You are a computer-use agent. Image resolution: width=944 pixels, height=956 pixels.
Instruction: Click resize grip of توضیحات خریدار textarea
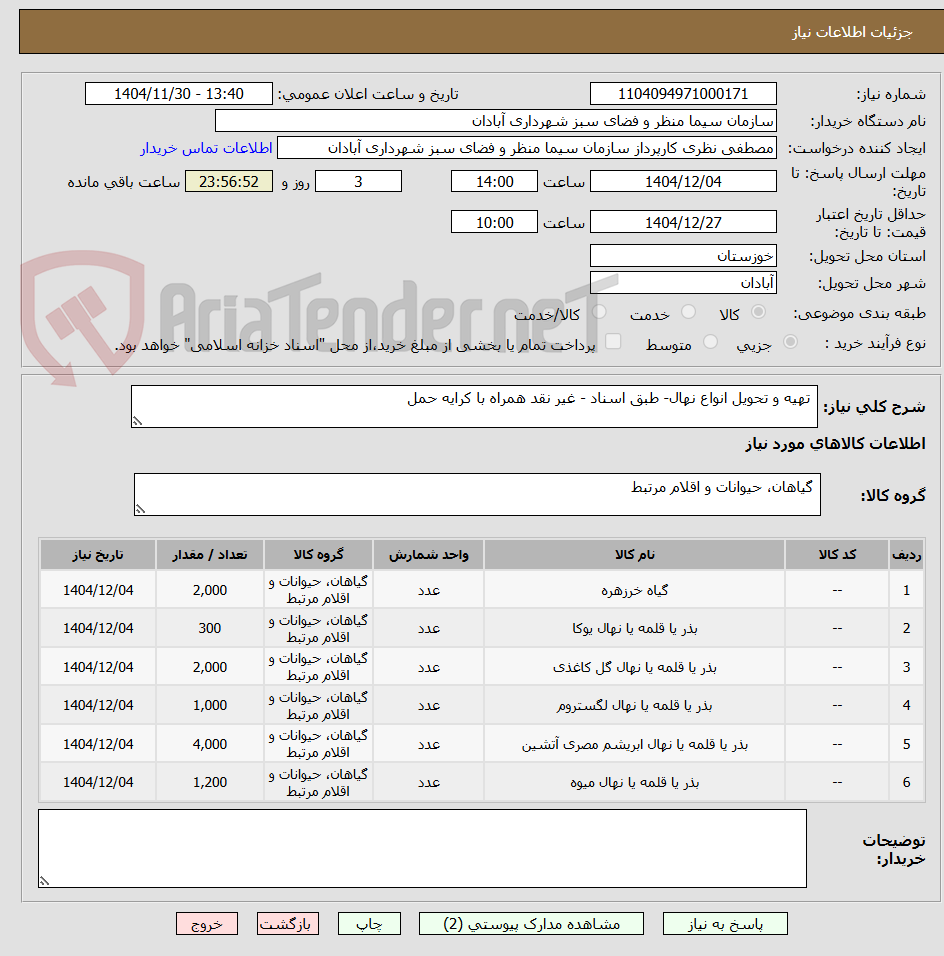tap(45, 880)
